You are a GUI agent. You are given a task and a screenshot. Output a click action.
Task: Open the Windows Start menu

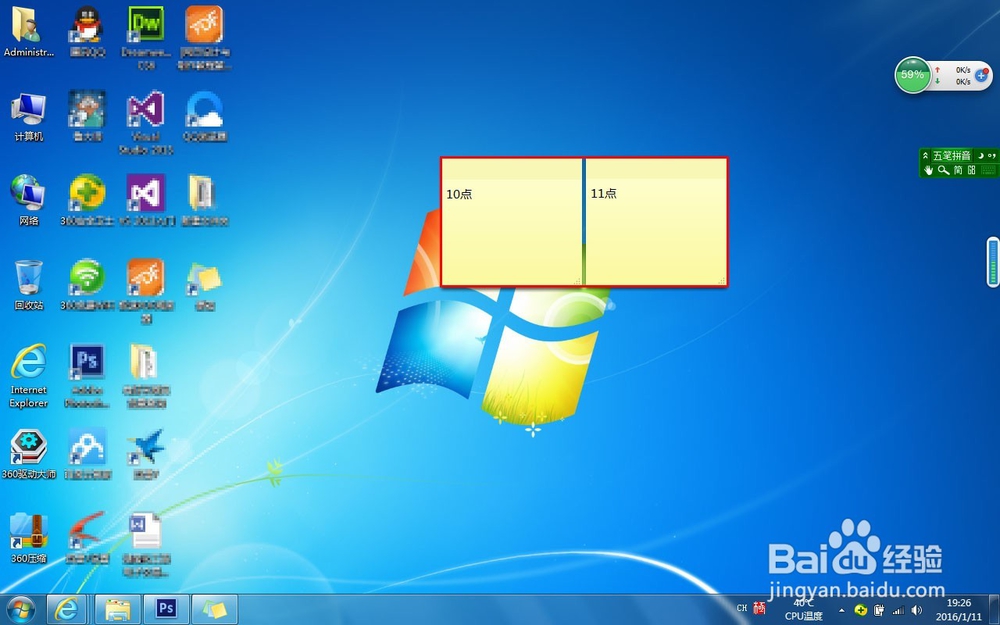pos(20,608)
